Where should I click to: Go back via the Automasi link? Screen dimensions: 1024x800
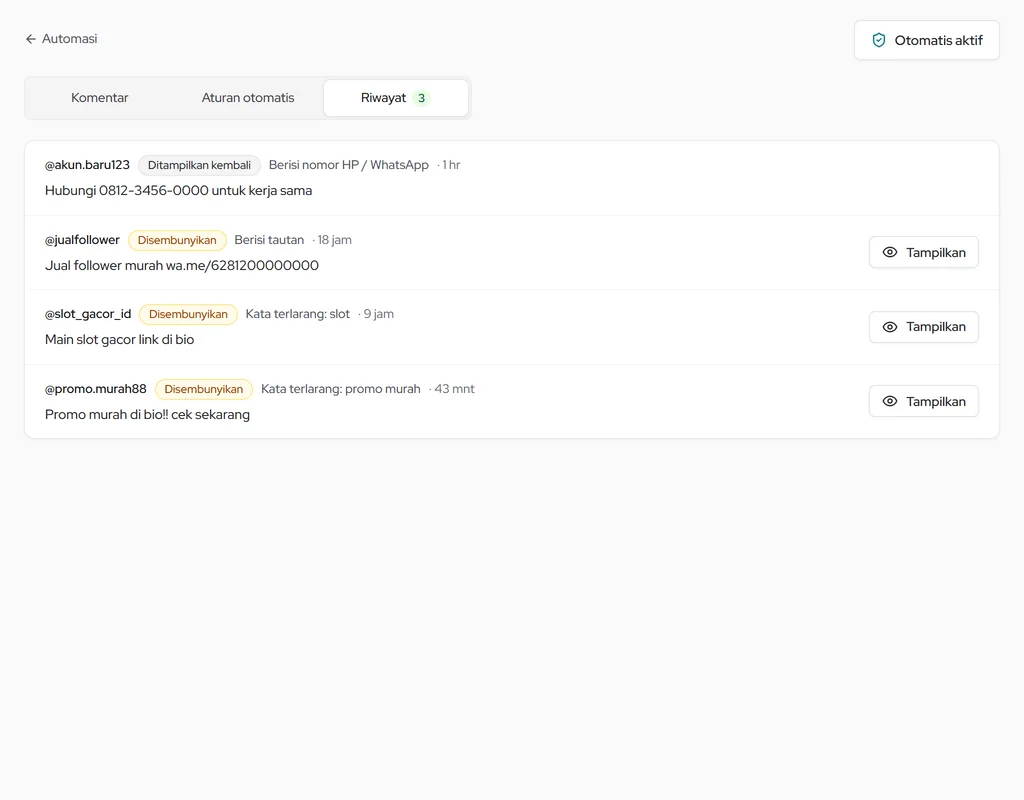pos(61,39)
